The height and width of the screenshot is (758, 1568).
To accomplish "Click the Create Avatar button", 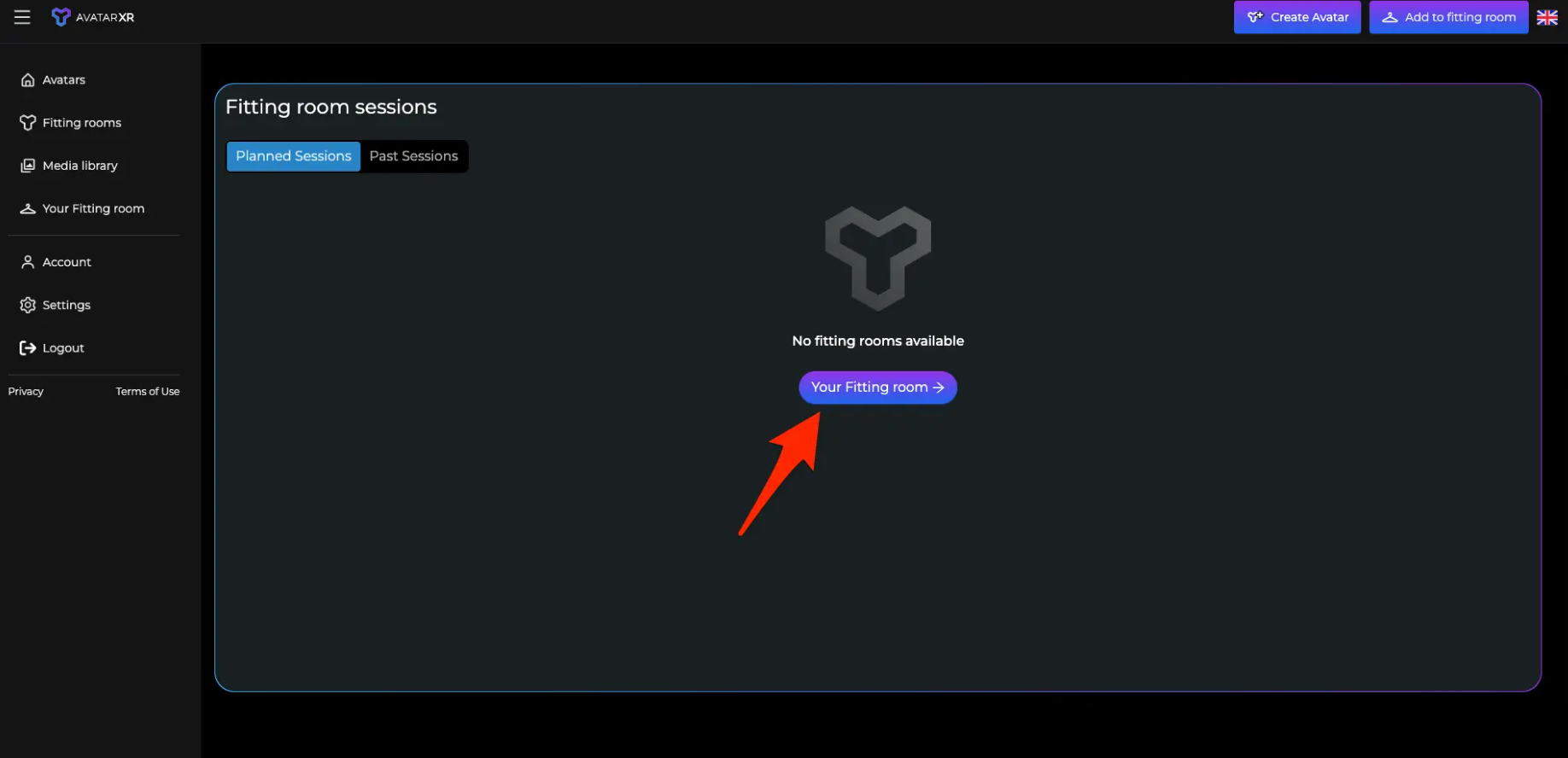I will tap(1297, 17).
